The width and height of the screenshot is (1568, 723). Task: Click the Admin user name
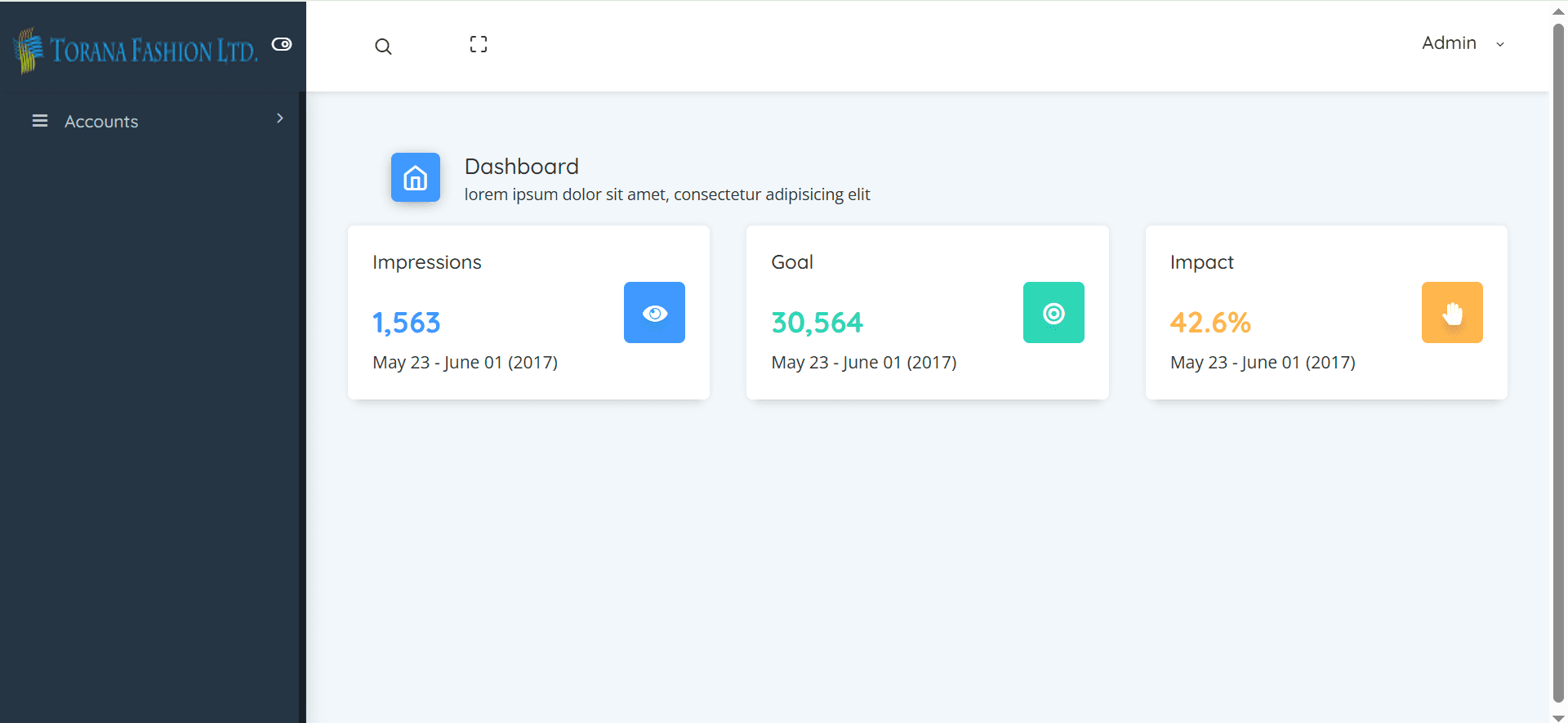[x=1449, y=43]
